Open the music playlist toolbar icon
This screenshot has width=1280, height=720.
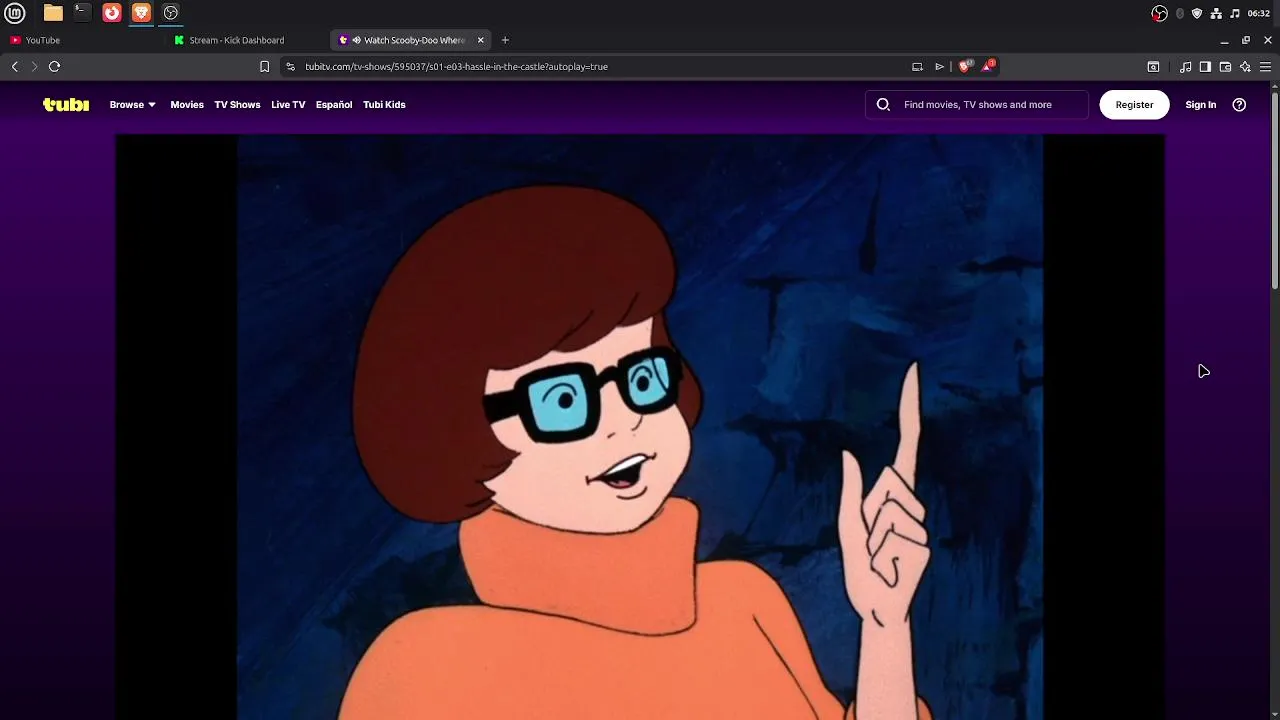pos(1185,67)
